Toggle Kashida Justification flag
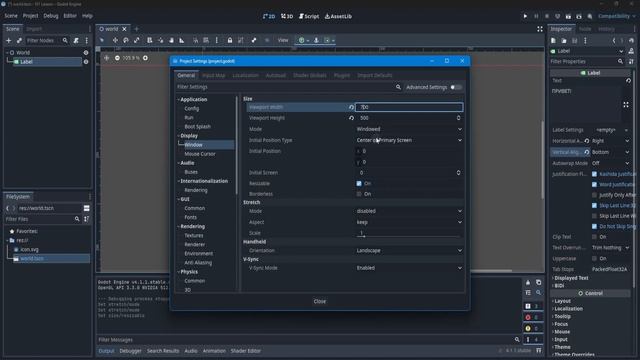Image resolution: width=640 pixels, height=360 pixels. coord(594,174)
